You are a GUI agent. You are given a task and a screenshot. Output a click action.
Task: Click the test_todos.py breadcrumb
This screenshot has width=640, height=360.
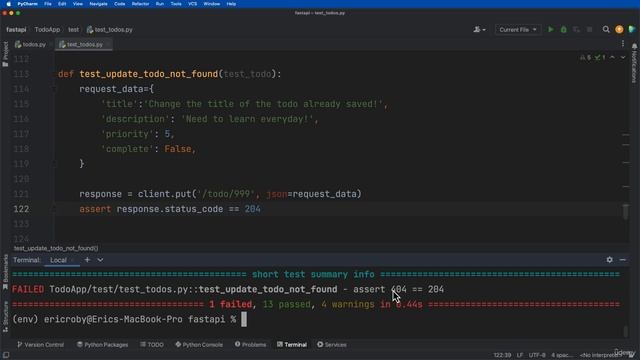click(x=109, y=29)
